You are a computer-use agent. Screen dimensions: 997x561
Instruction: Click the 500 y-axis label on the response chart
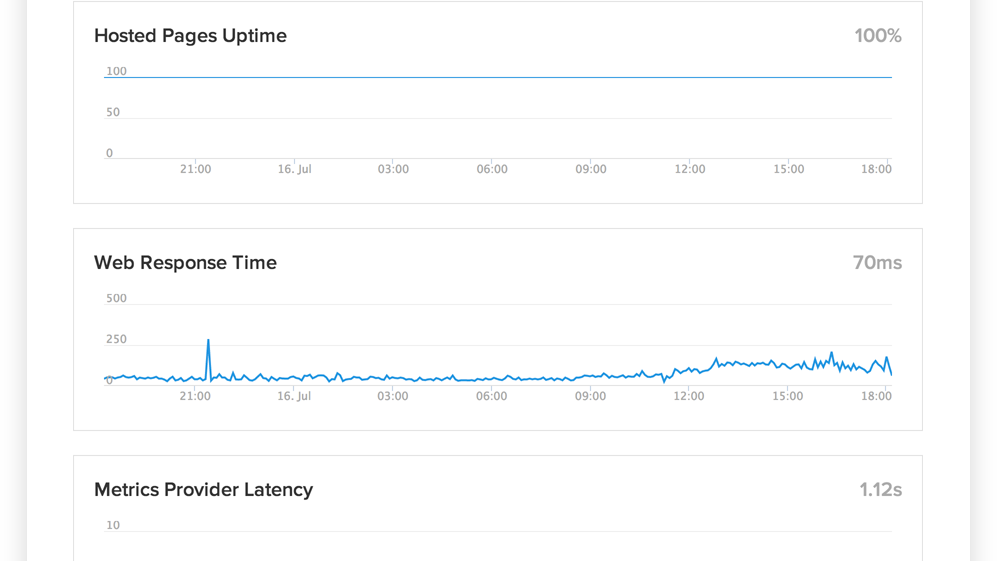click(116, 299)
